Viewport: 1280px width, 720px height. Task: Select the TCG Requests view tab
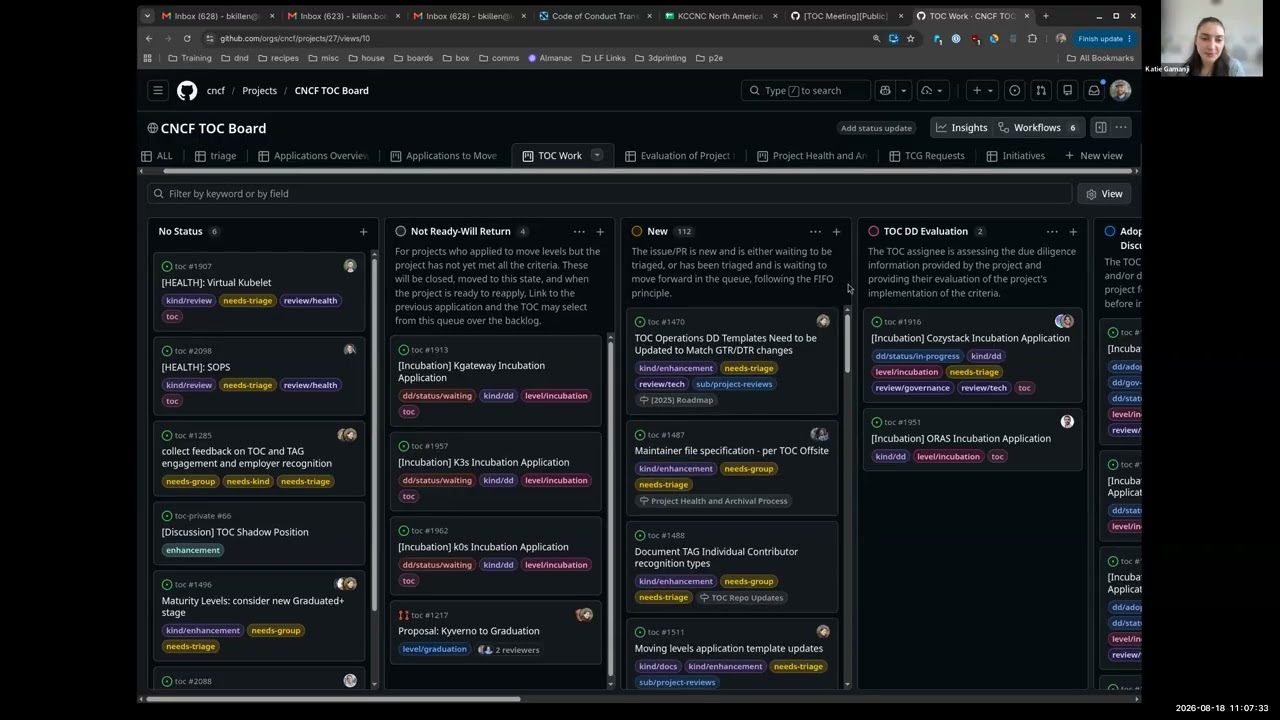[927, 156]
